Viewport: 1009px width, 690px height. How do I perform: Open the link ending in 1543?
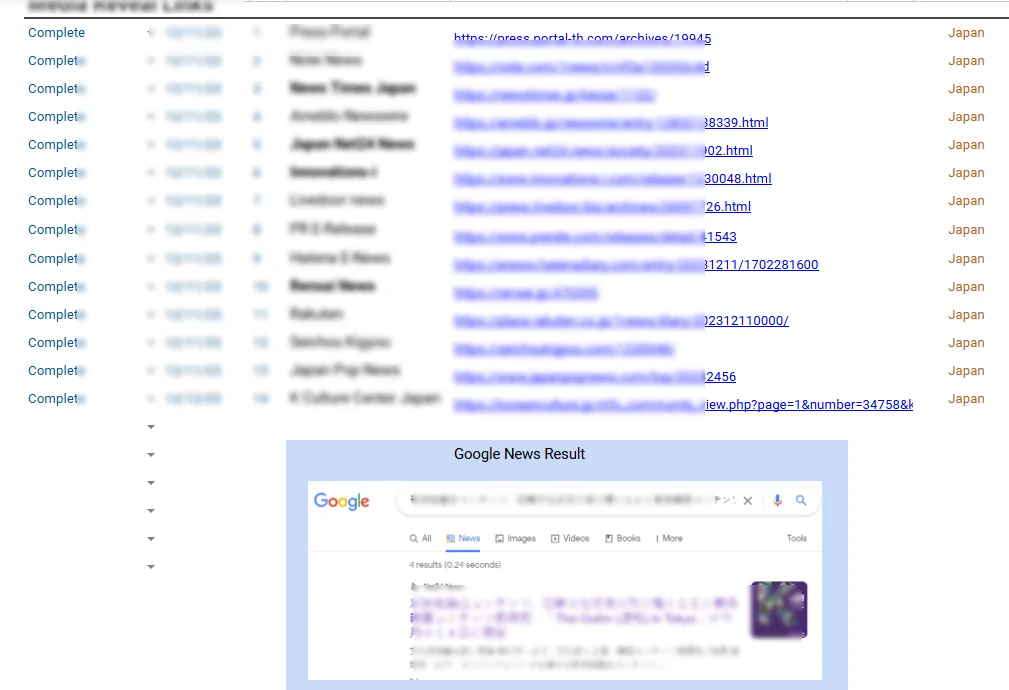click(595, 237)
